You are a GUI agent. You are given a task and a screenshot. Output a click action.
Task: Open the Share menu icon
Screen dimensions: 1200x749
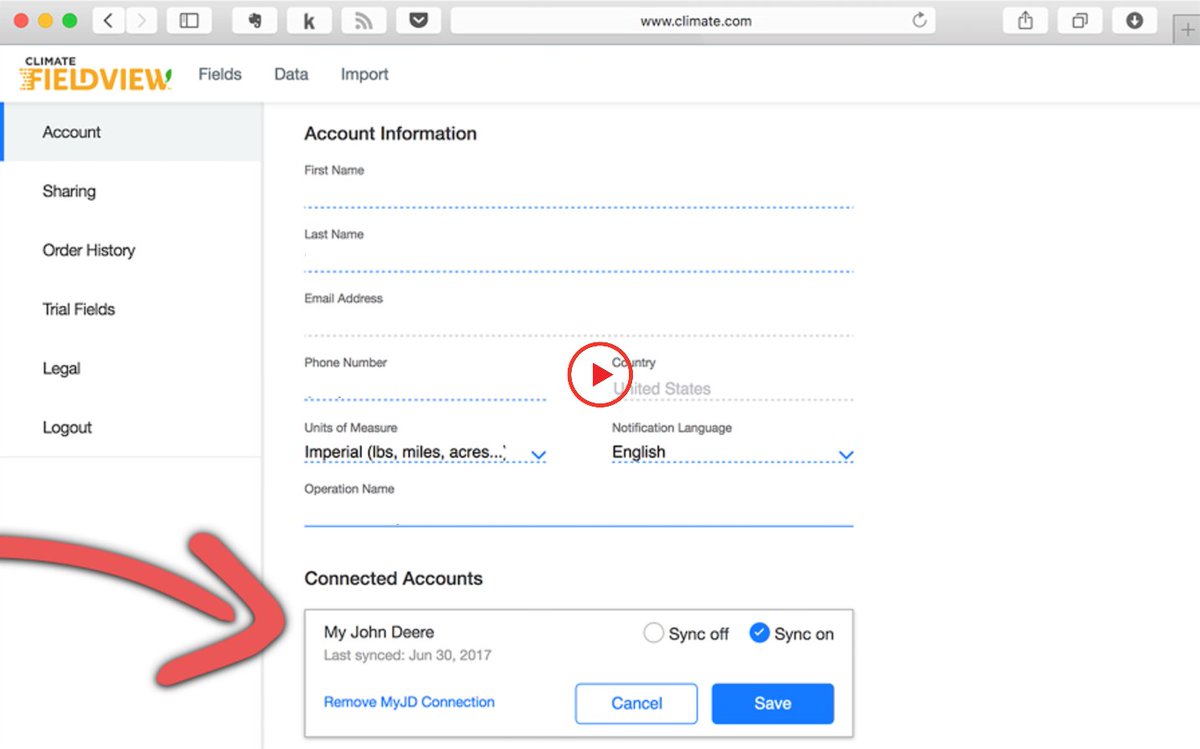tap(1025, 20)
